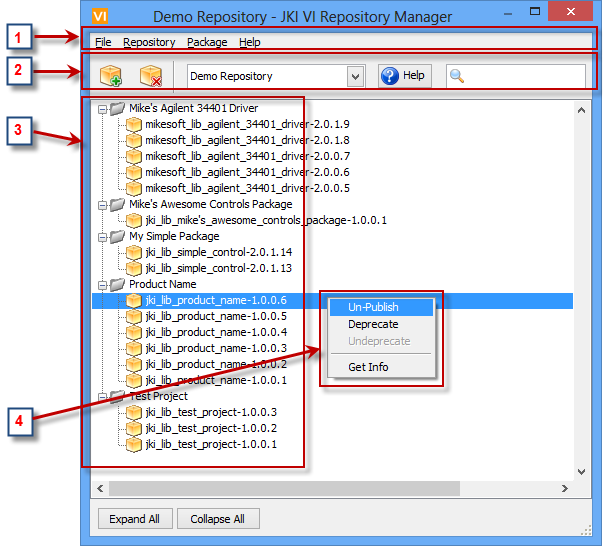This screenshot has height=546, width=603.
Task: Click the package icon beside jki_lib_test_project-1.0.0.3
Action: pyautogui.click(x=134, y=412)
